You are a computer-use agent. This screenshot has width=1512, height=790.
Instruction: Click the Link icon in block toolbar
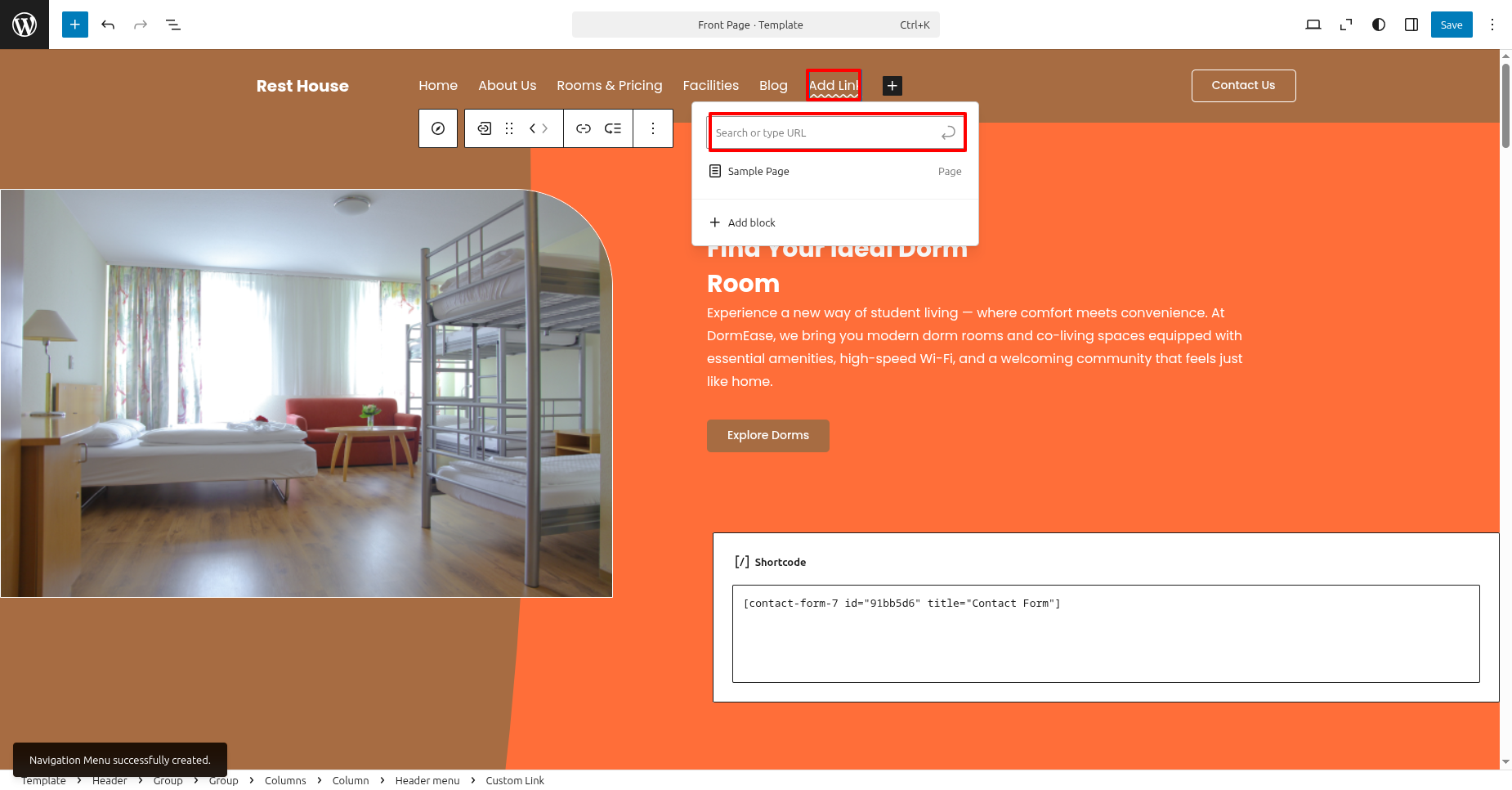point(584,128)
